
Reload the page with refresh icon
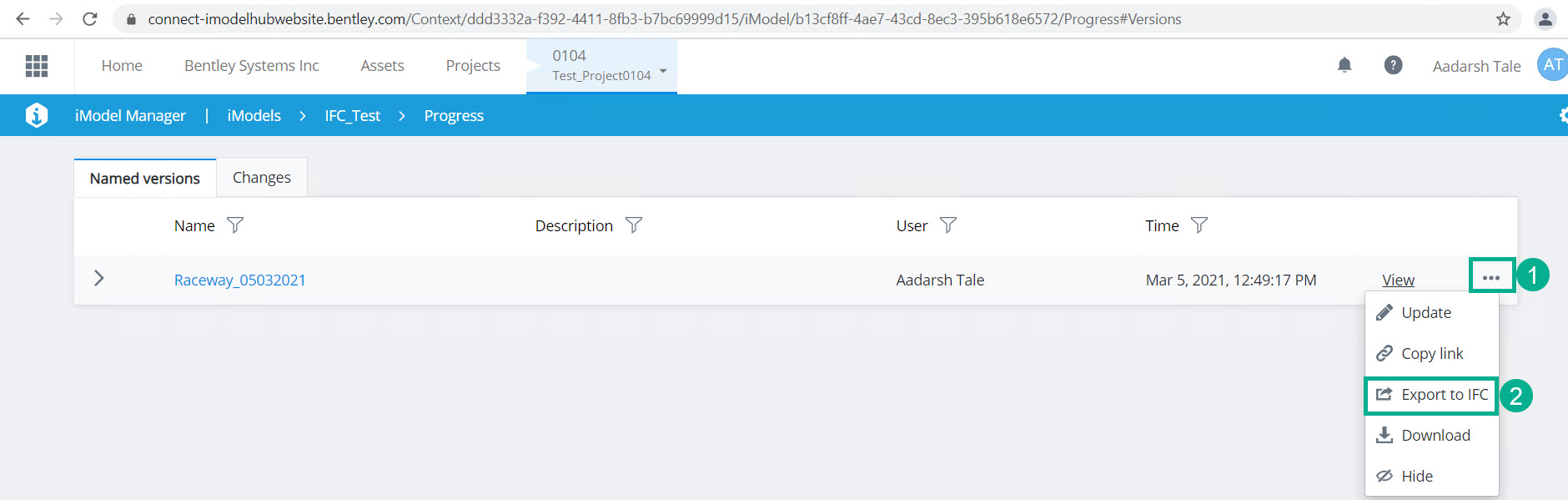point(90,18)
